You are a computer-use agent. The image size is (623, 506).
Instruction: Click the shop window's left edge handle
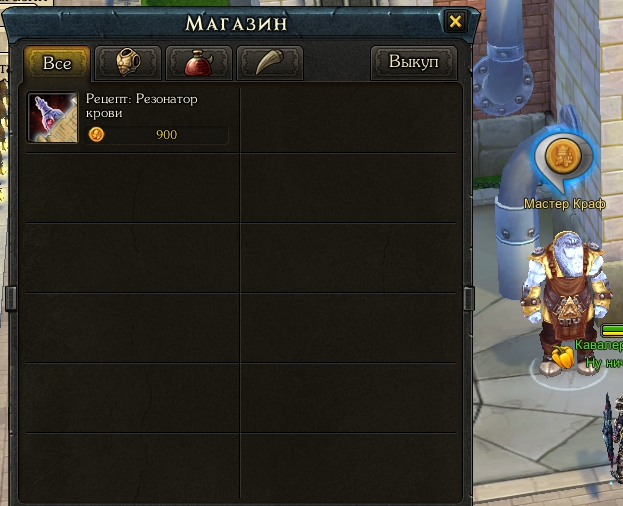[x=11, y=298]
